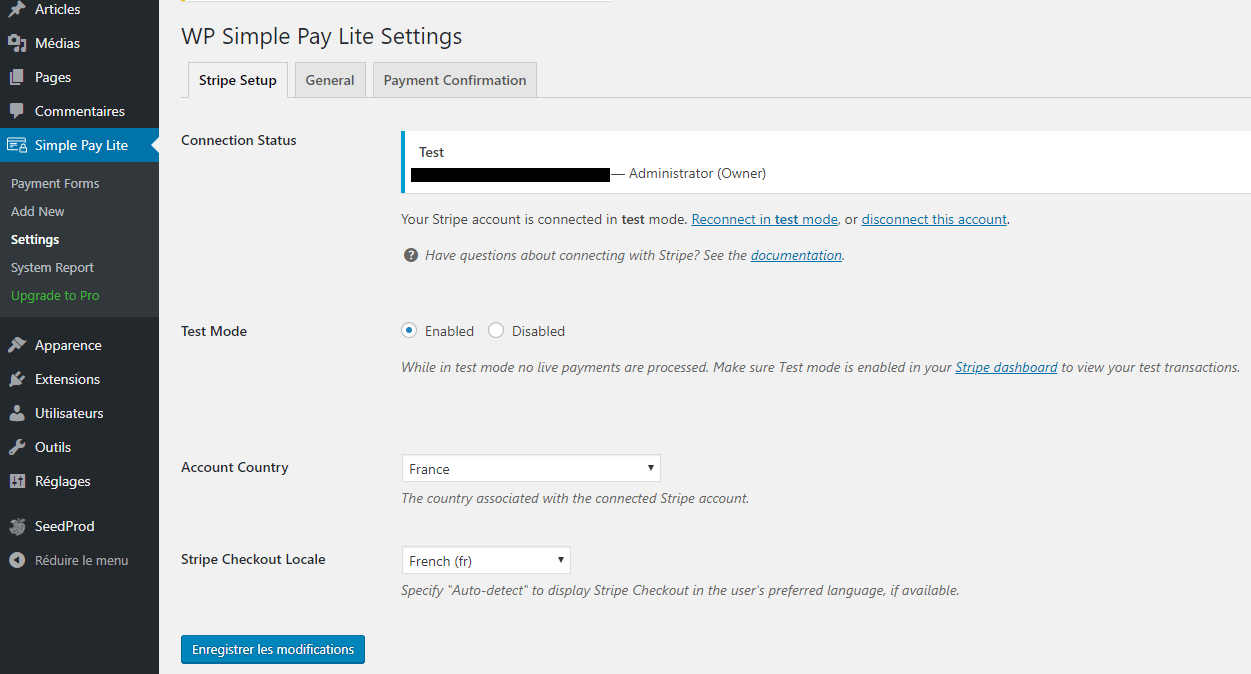Open the documentation link
Image resolution: width=1251 pixels, height=674 pixels.
796,255
